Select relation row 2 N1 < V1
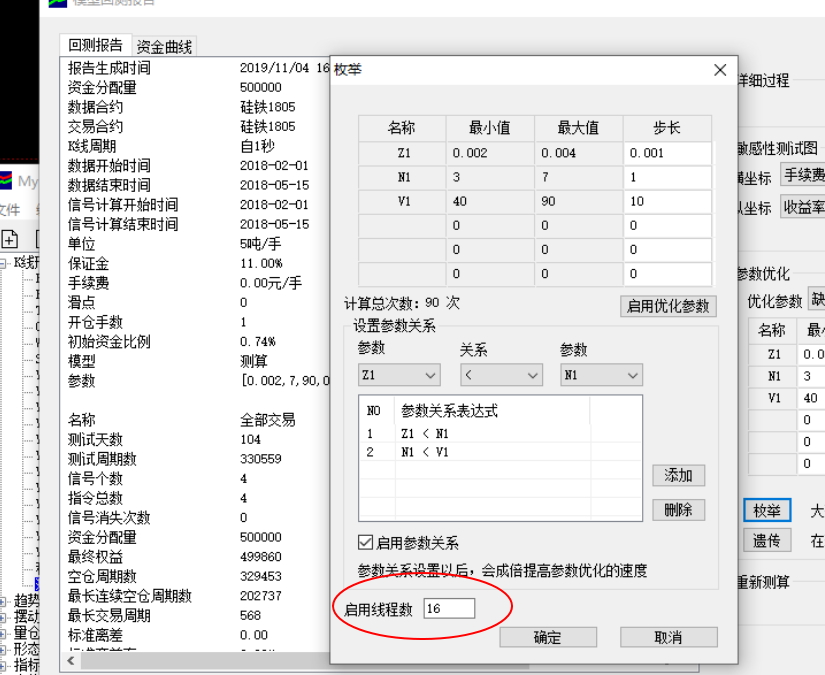 500,452
